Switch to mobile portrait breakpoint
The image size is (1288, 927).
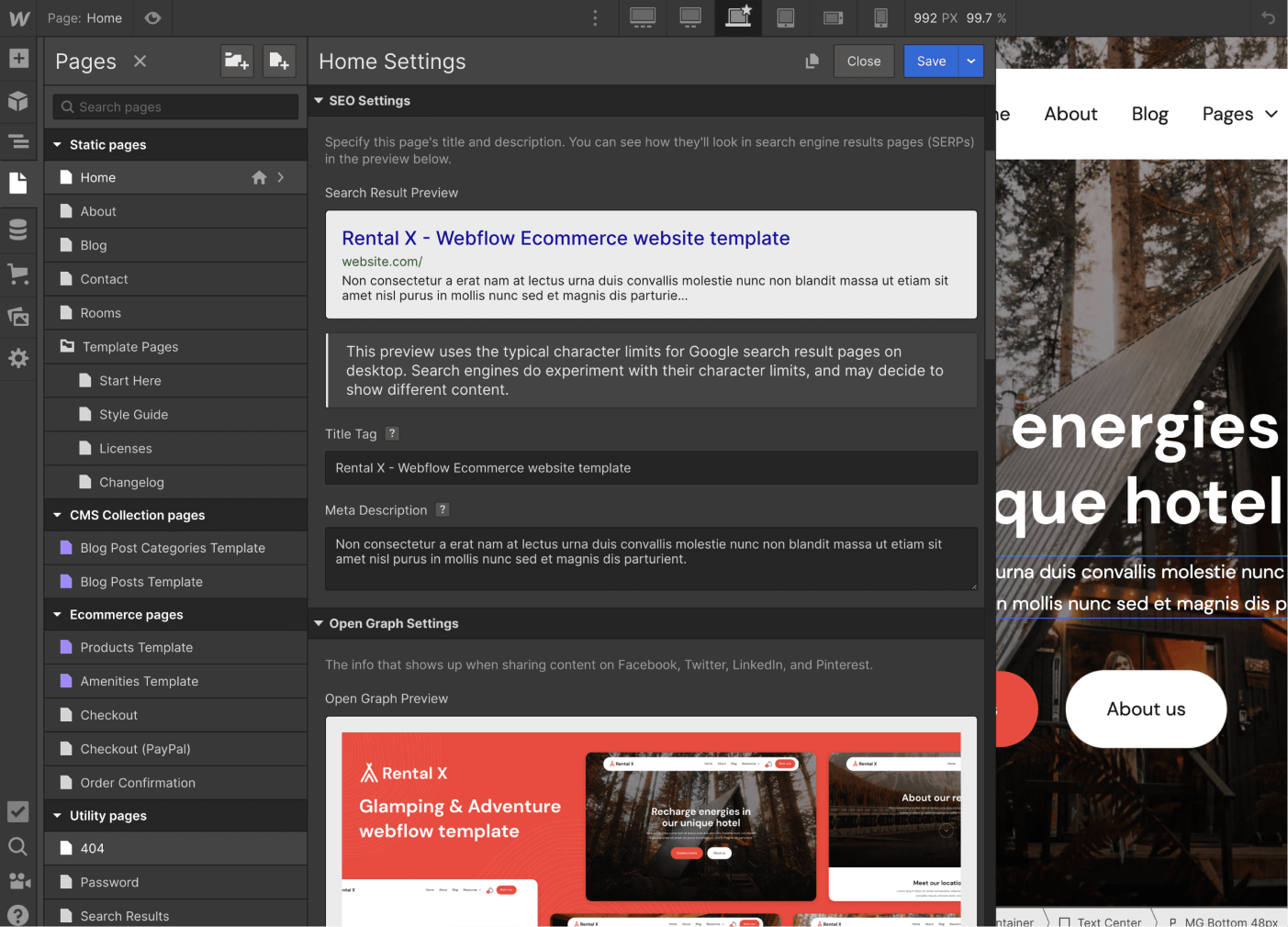pyautogui.click(x=880, y=17)
